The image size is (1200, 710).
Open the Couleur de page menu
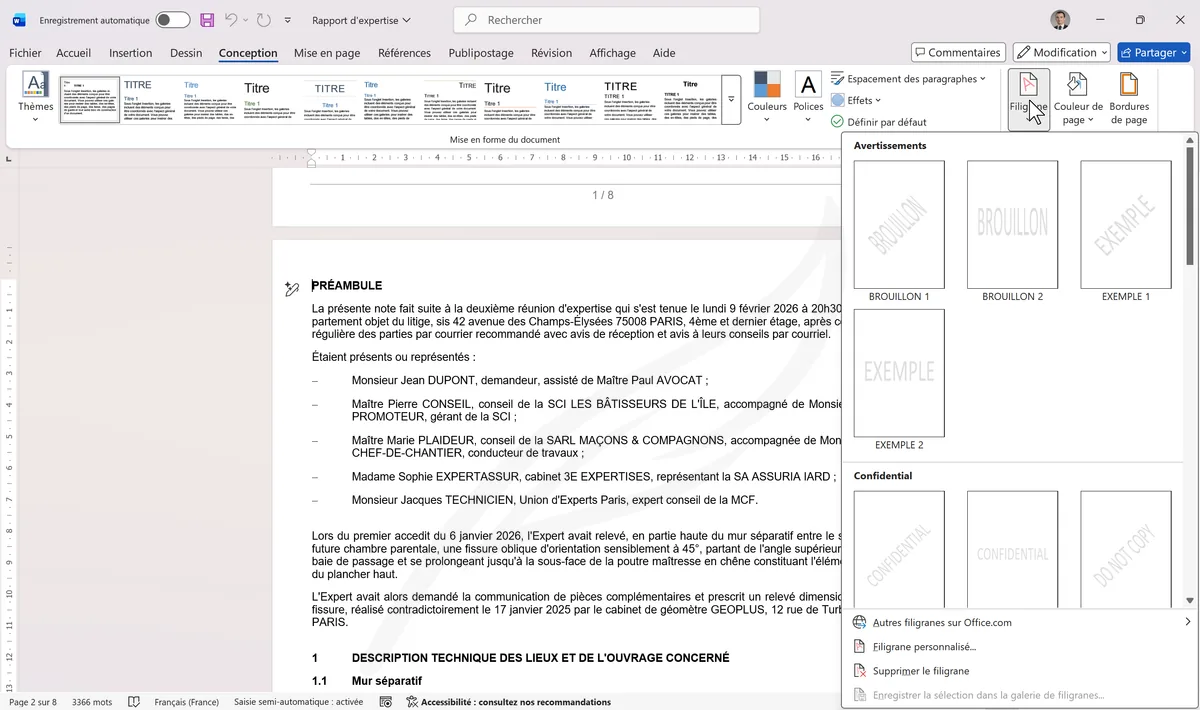pyautogui.click(x=1077, y=95)
